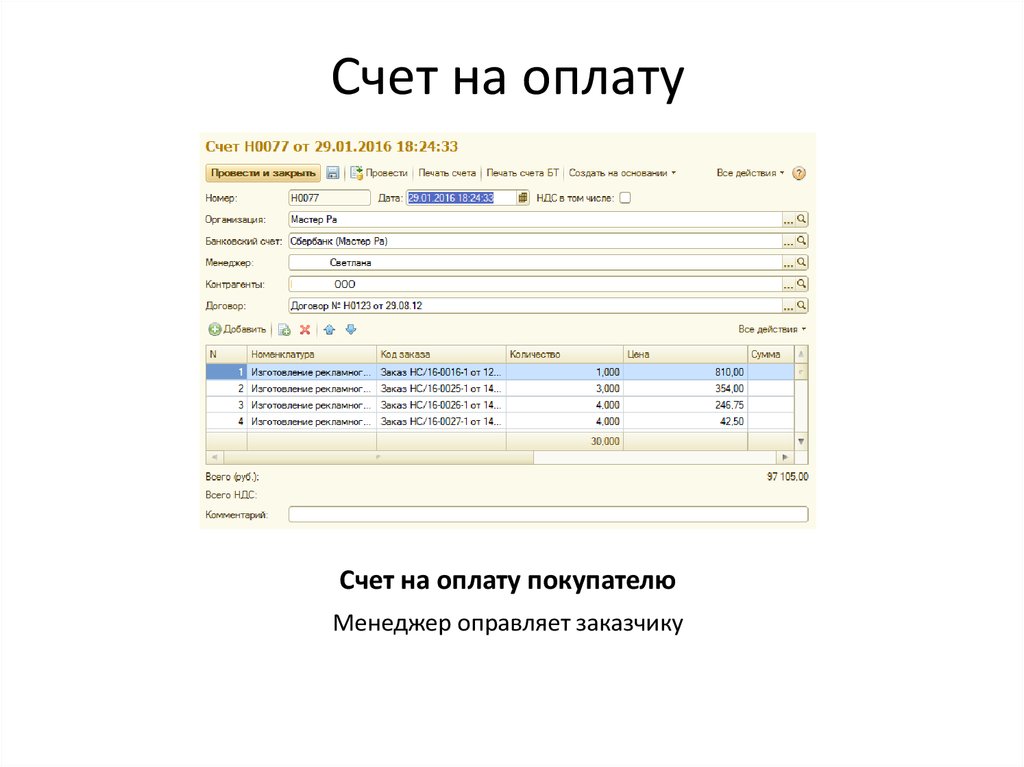The image size is (1024, 767).
Task: Open the Организация magnifier lookup
Action: (x=801, y=220)
